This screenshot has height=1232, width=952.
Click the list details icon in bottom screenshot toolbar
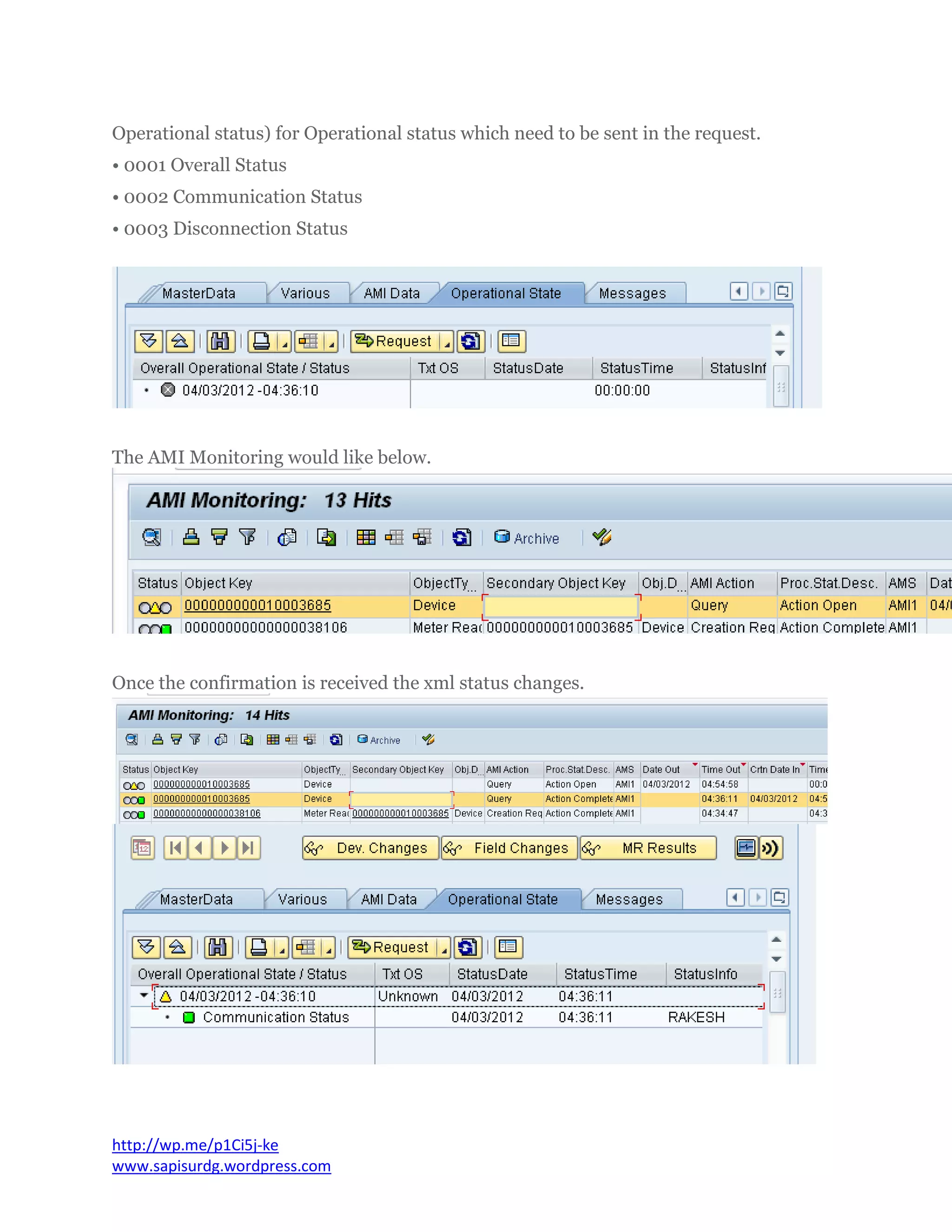pos(508,947)
